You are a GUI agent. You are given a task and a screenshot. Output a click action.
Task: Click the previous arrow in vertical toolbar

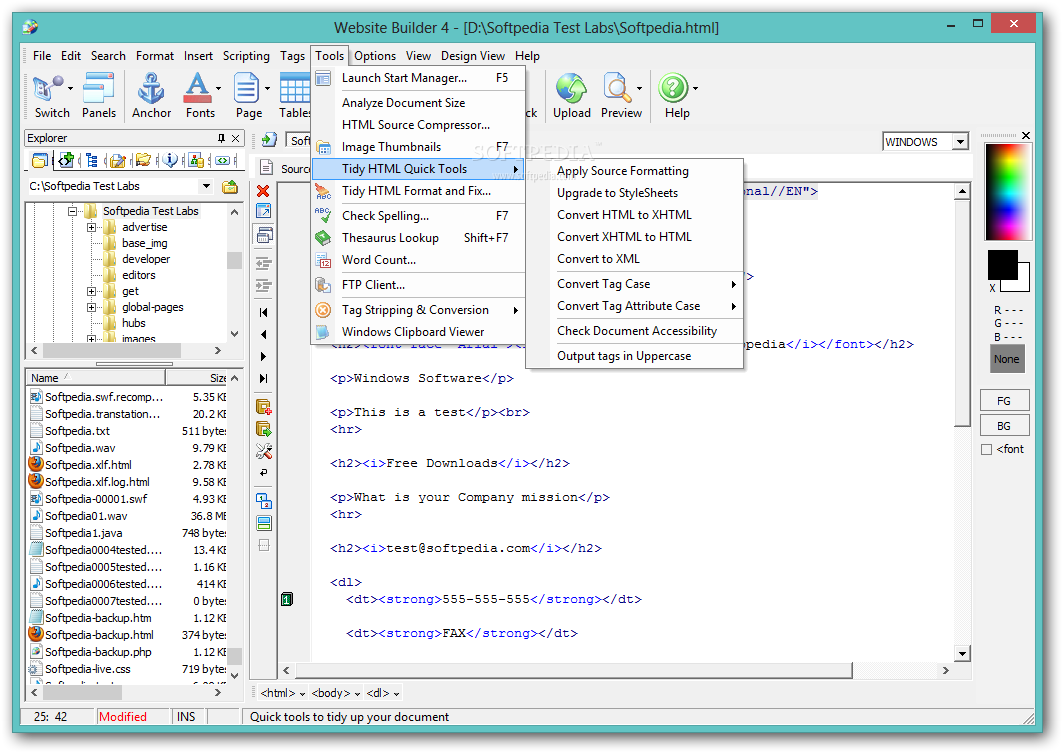(x=264, y=334)
